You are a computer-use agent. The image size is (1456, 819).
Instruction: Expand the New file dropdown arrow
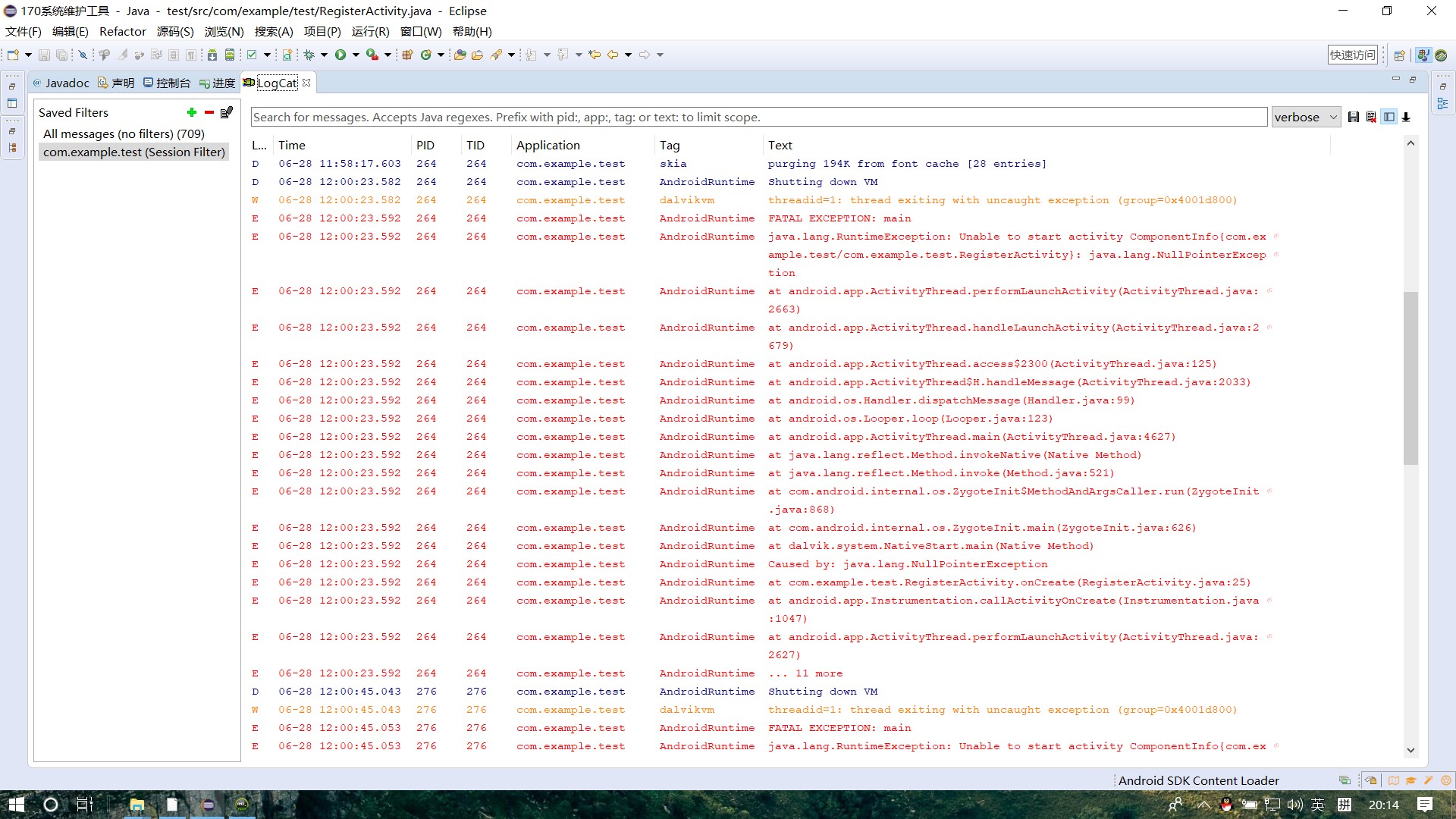point(28,55)
